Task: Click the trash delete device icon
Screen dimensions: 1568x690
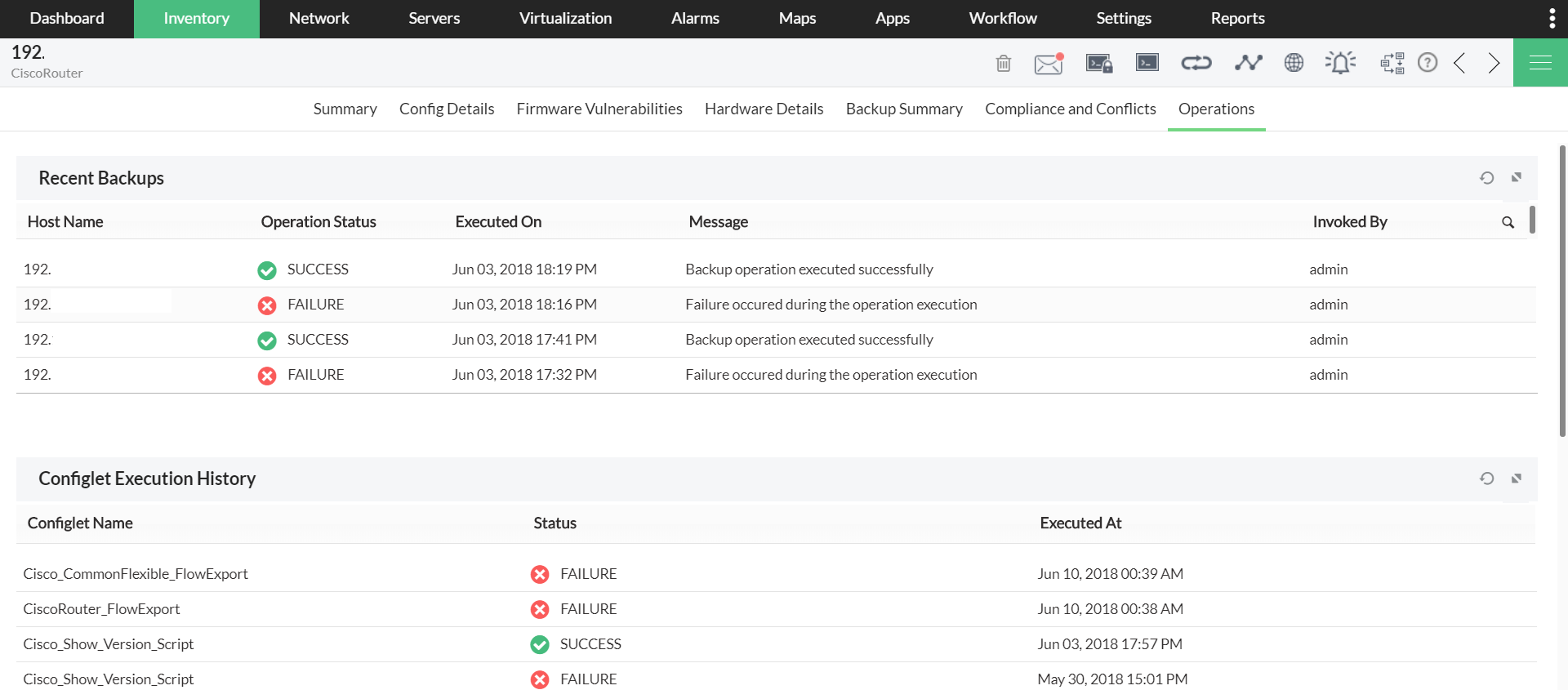Action: click(x=1004, y=63)
